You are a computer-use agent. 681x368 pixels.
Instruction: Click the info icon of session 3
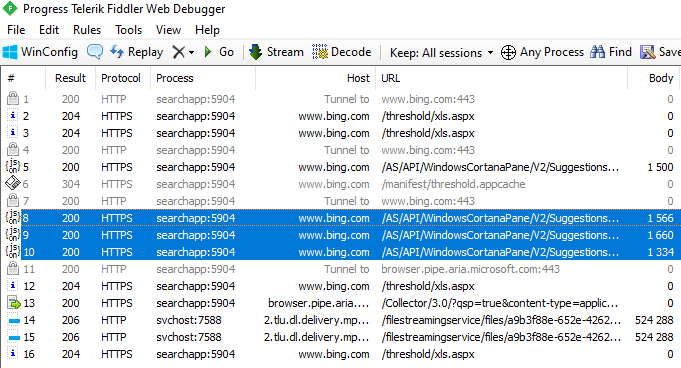pyautogui.click(x=13, y=133)
